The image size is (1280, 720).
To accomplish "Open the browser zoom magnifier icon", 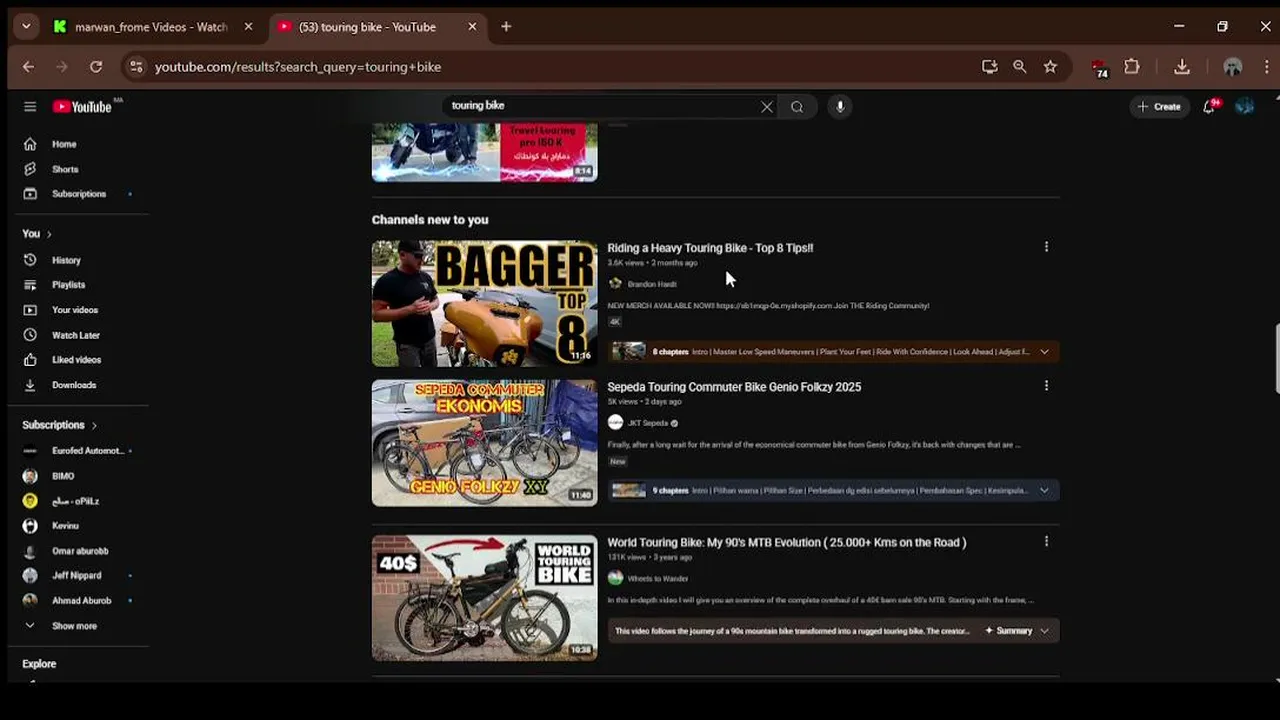I will pos(1019,67).
